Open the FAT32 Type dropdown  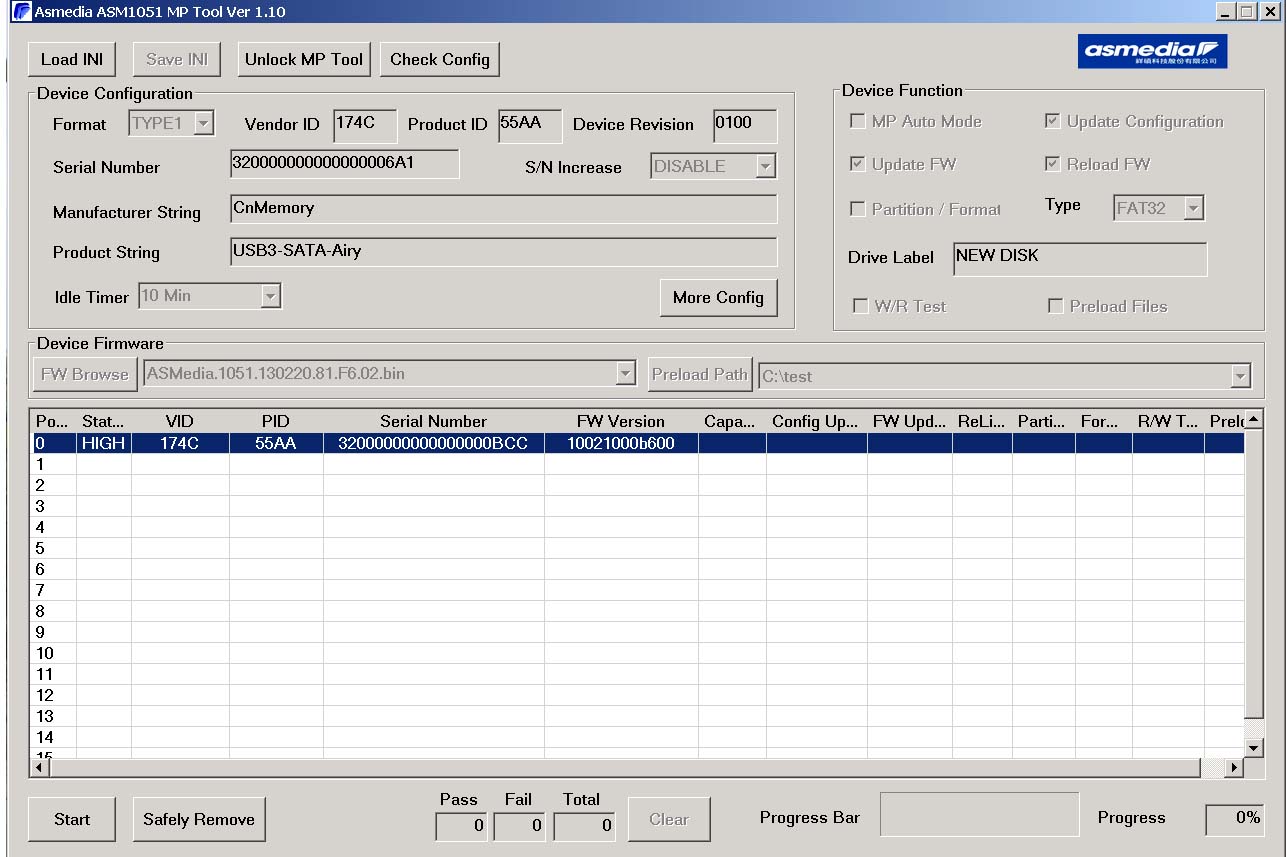point(1192,208)
